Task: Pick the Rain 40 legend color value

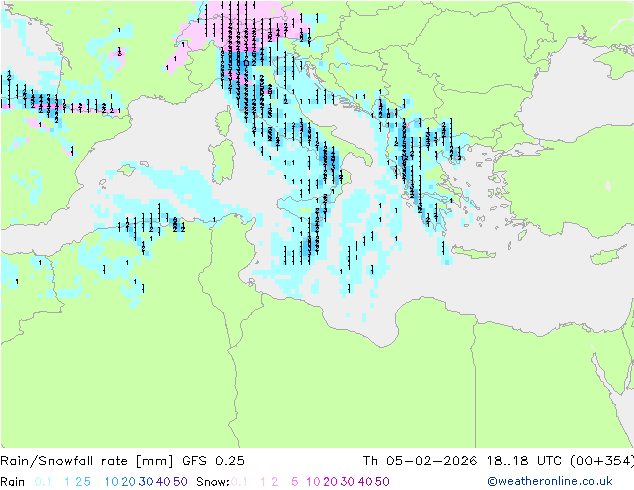Action: (163, 482)
